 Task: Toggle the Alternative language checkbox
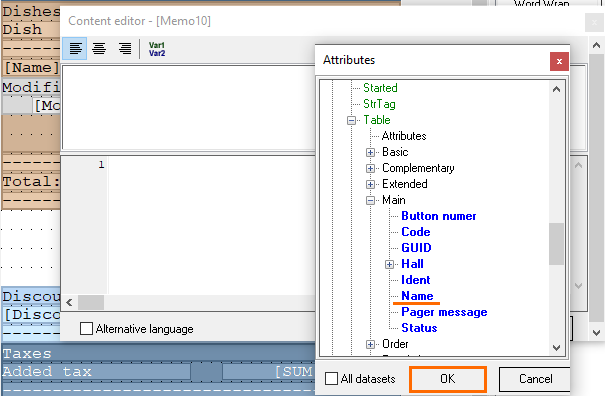point(86,329)
